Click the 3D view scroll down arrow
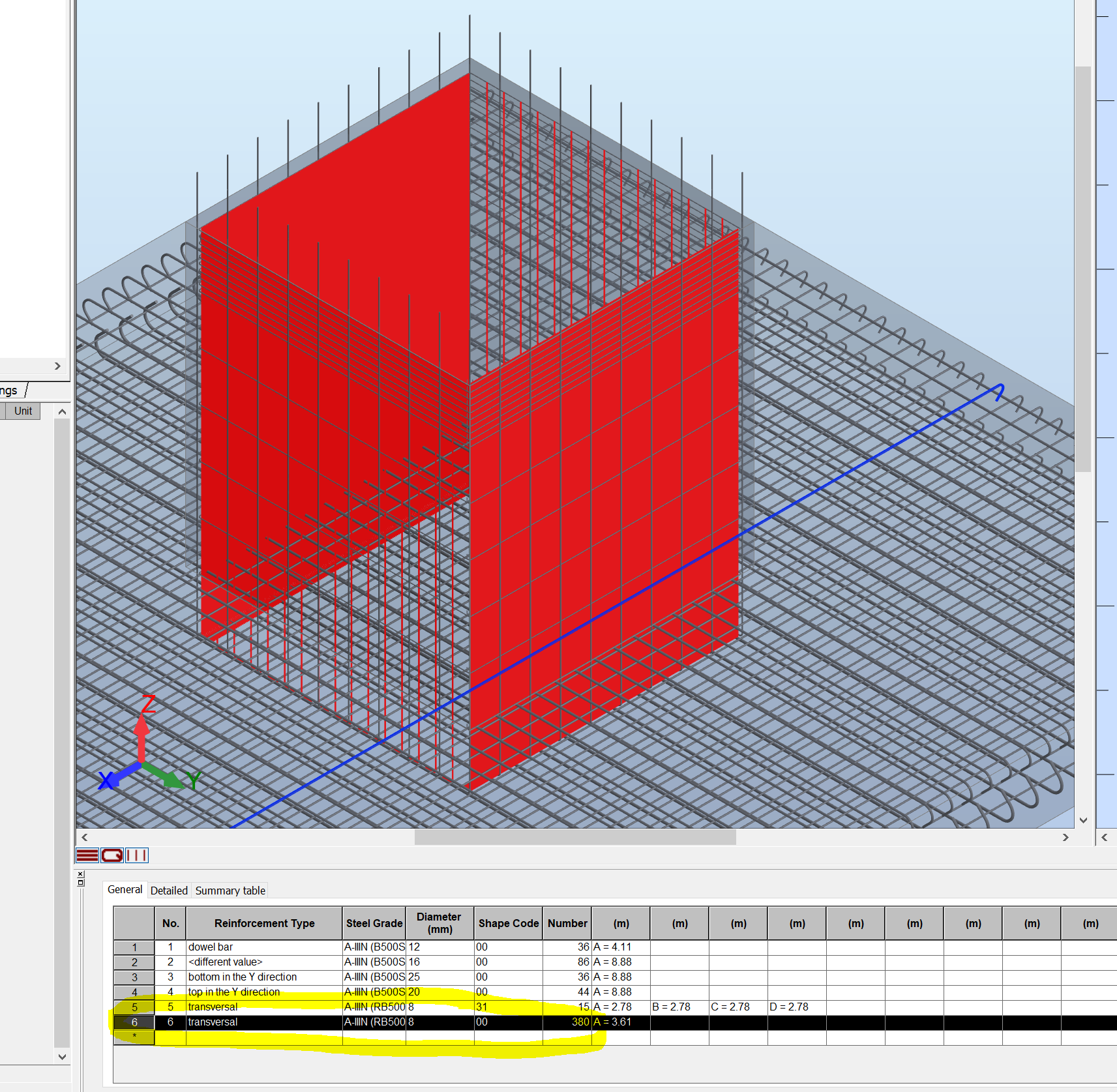 pos(1083,820)
